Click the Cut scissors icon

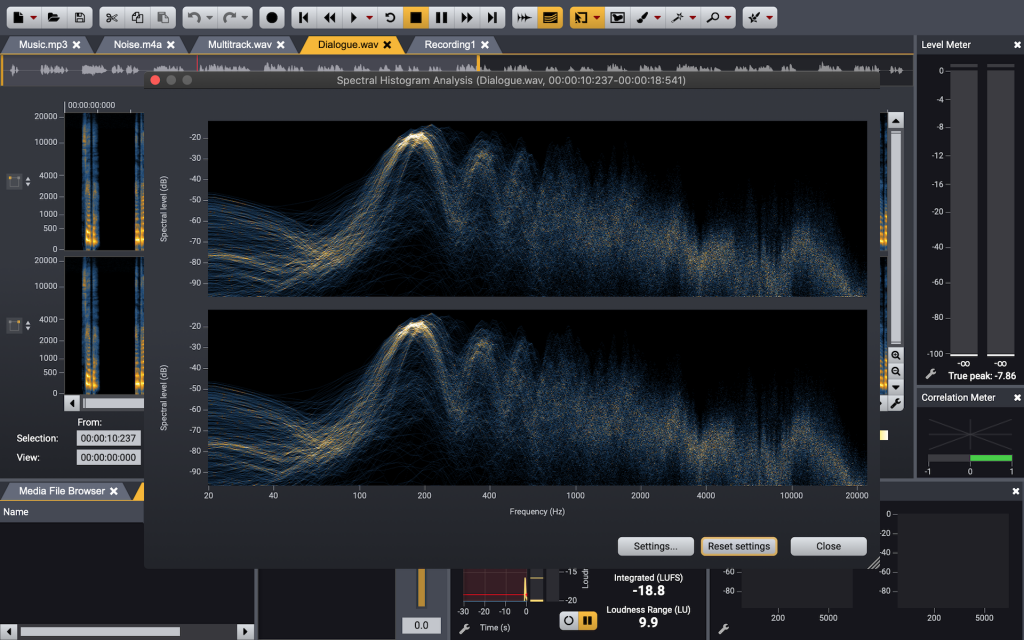pyautogui.click(x=112, y=18)
